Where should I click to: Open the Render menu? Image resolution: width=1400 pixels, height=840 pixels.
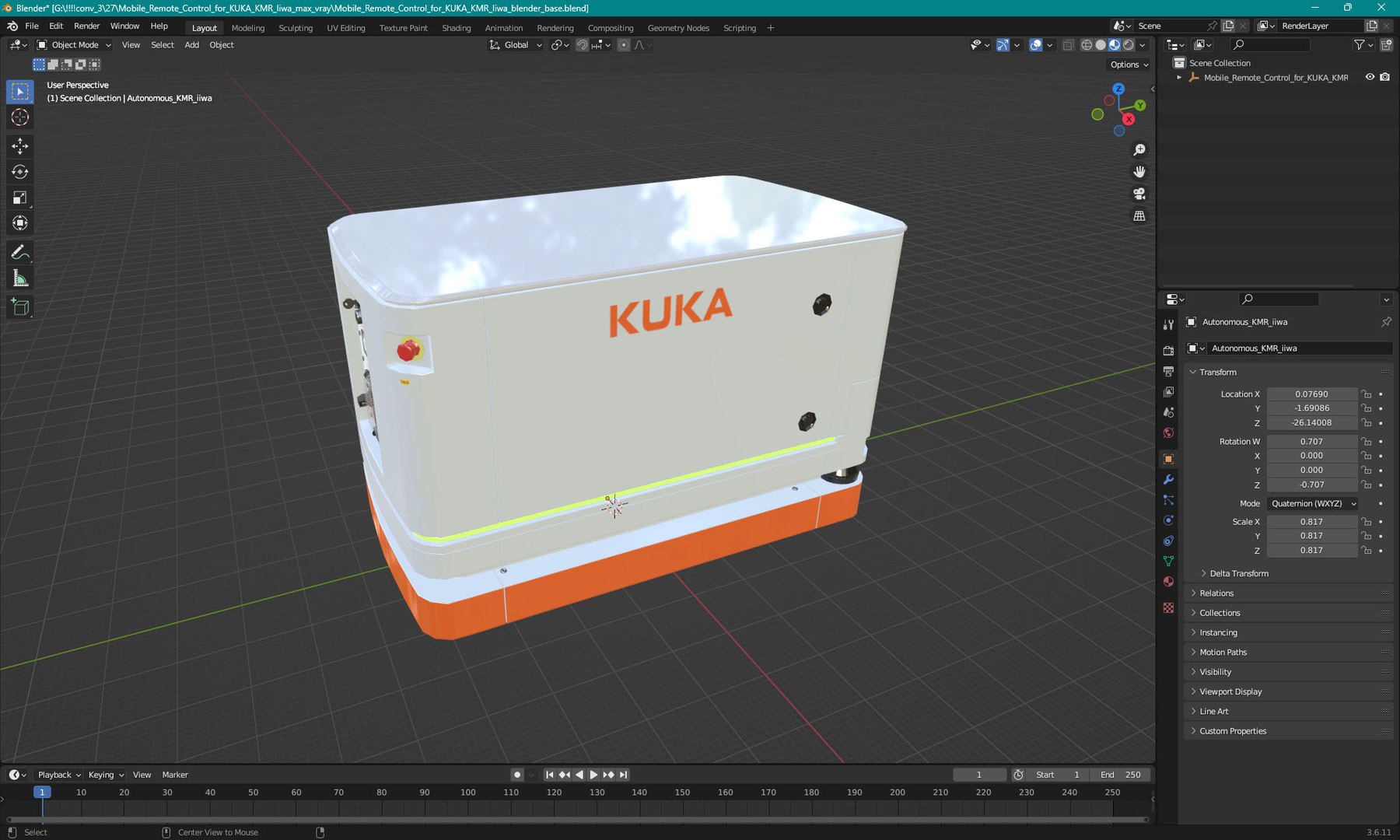point(86,26)
